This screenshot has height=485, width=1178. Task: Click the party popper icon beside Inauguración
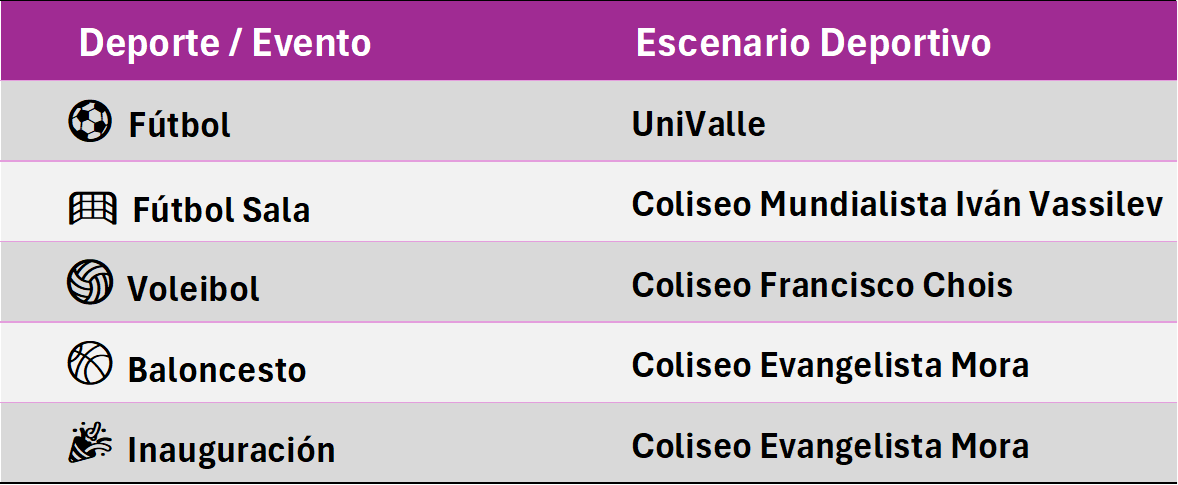pos(89,445)
